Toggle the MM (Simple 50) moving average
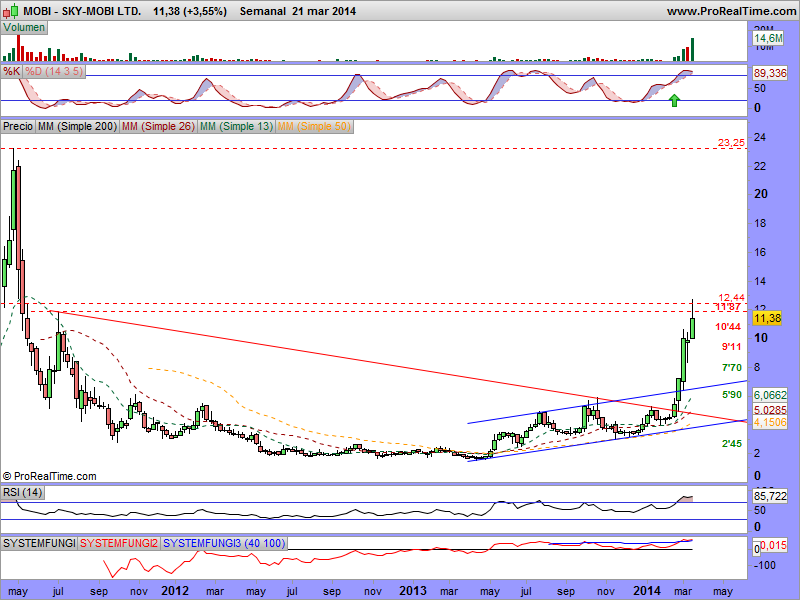This screenshot has height=600, width=800. [314, 127]
